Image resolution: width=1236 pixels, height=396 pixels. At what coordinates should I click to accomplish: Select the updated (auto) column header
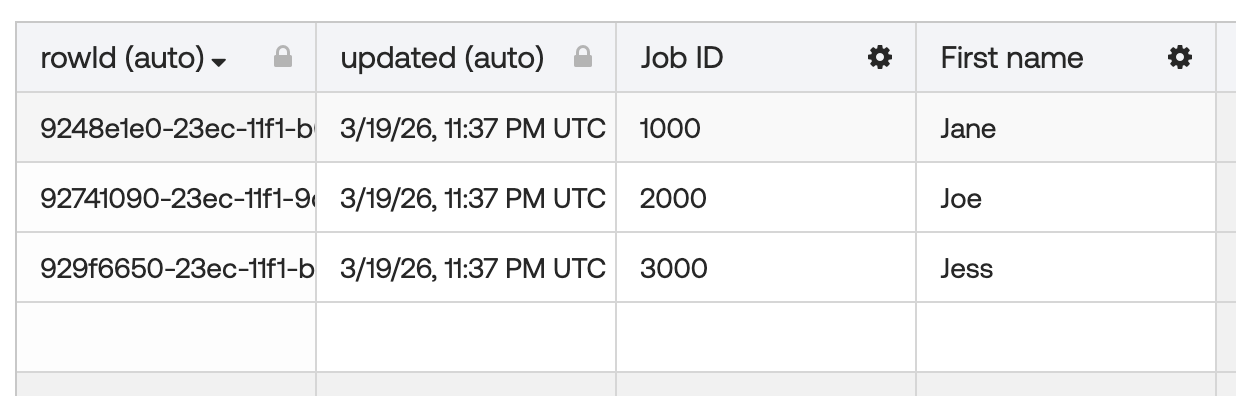click(x=466, y=58)
